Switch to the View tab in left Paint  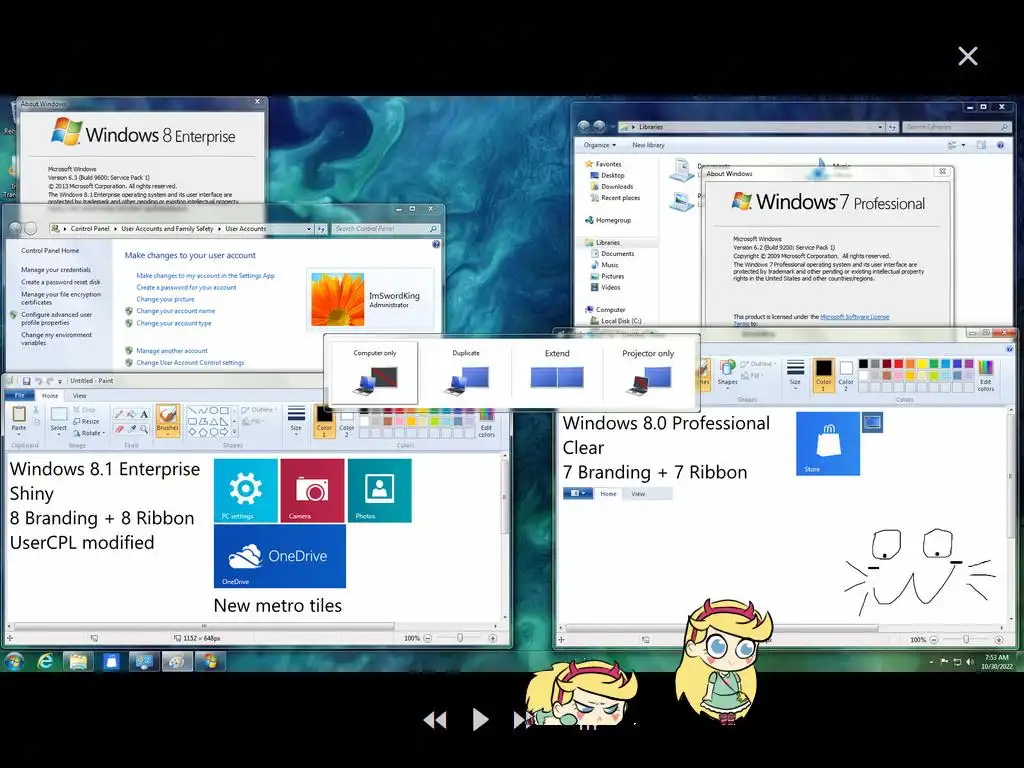point(80,395)
